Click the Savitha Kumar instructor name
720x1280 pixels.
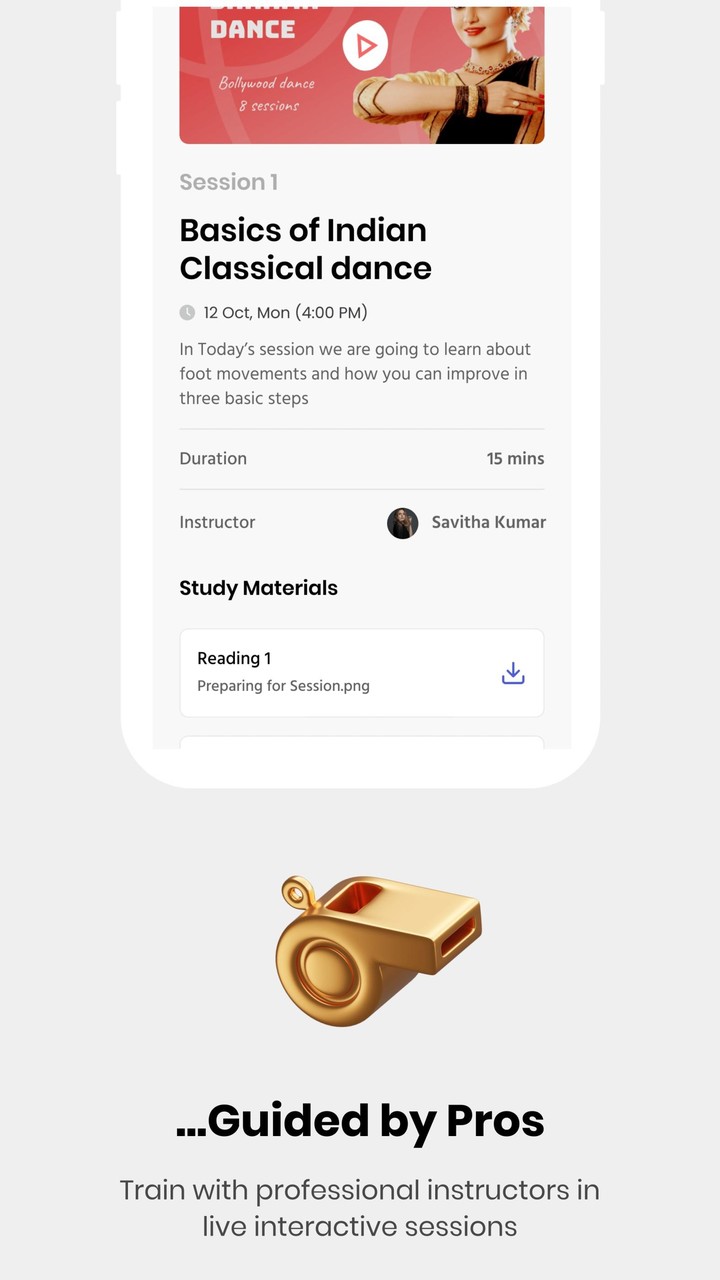point(489,522)
